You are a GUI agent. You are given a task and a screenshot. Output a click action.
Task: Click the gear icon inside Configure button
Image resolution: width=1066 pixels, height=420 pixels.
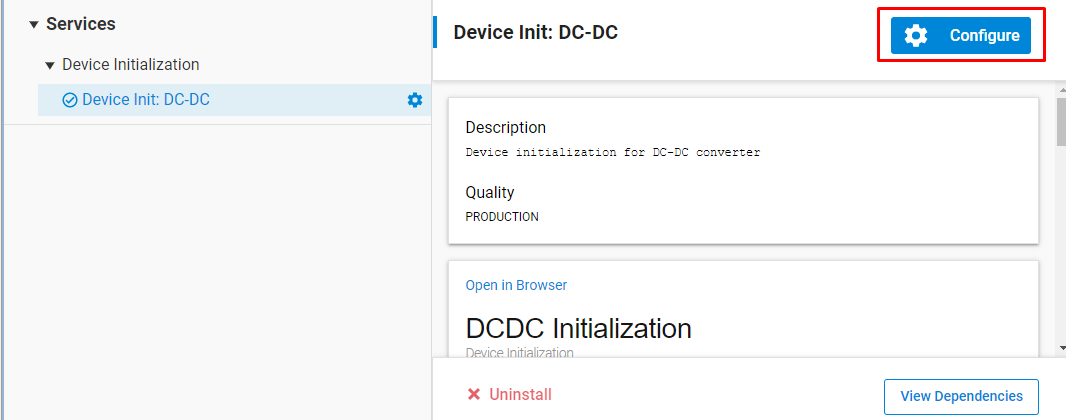[915, 36]
